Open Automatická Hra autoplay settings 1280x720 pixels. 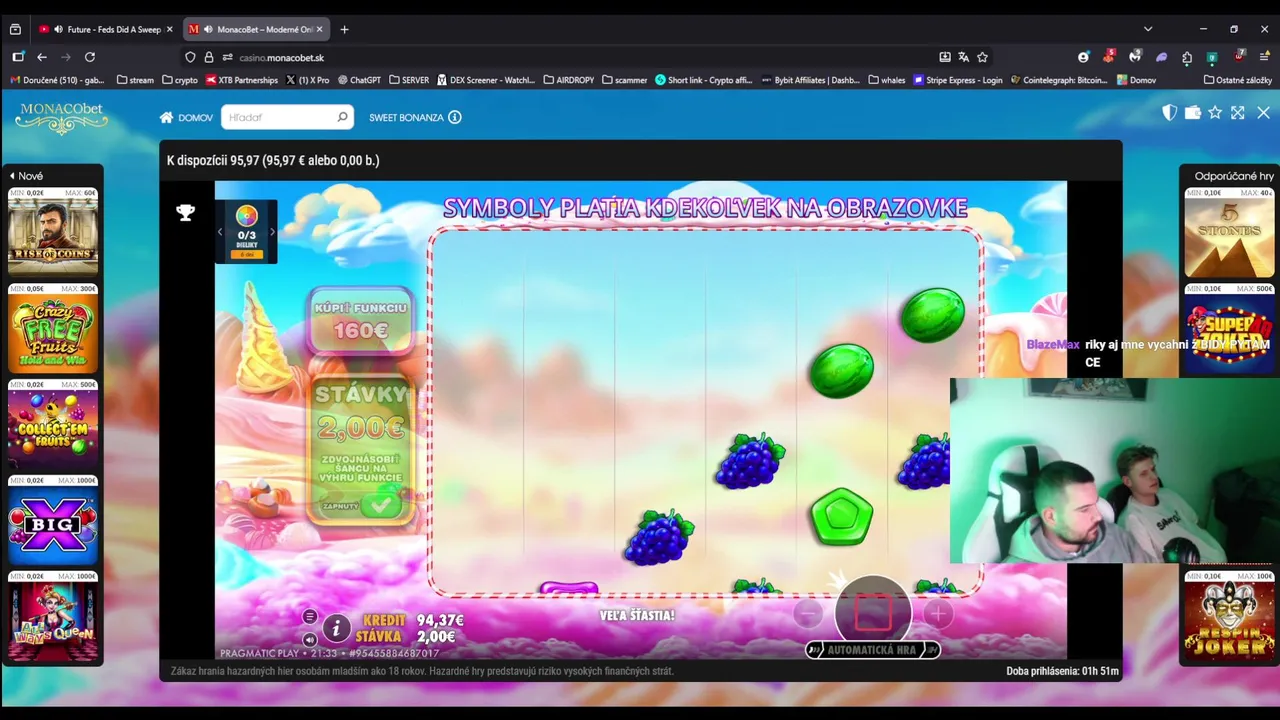click(x=873, y=650)
